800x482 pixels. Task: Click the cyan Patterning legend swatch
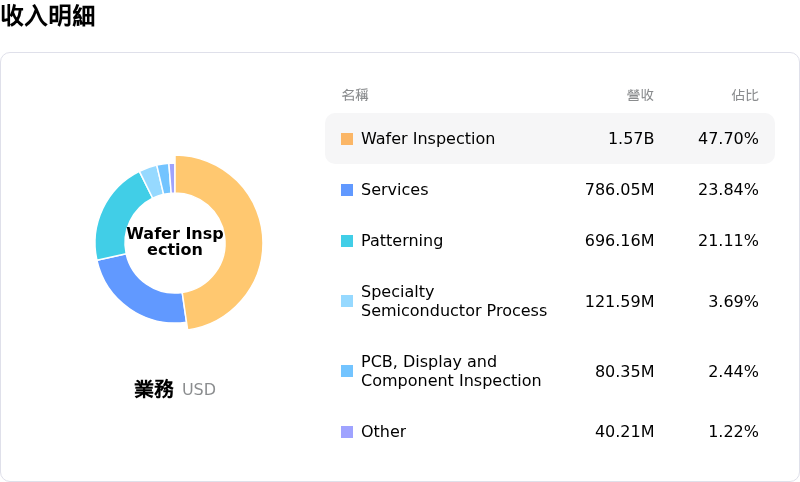347,241
